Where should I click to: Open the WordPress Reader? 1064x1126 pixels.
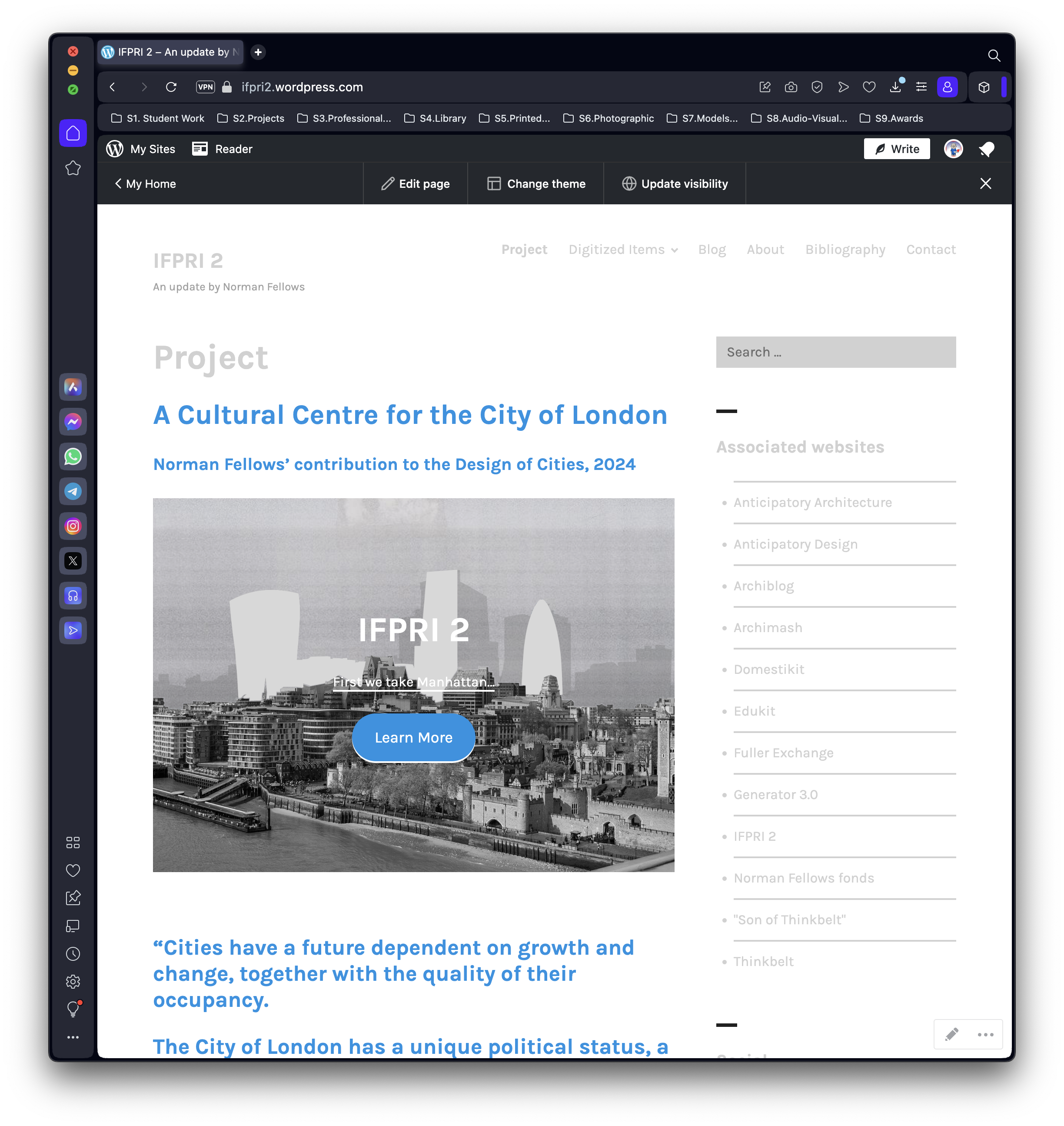coord(223,149)
